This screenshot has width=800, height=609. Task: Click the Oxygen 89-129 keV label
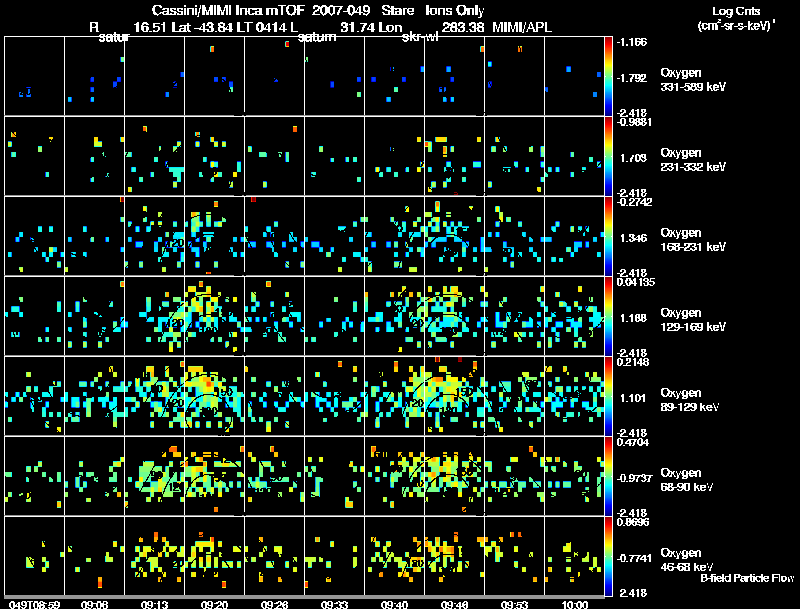pyautogui.click(x=690, y=400)
